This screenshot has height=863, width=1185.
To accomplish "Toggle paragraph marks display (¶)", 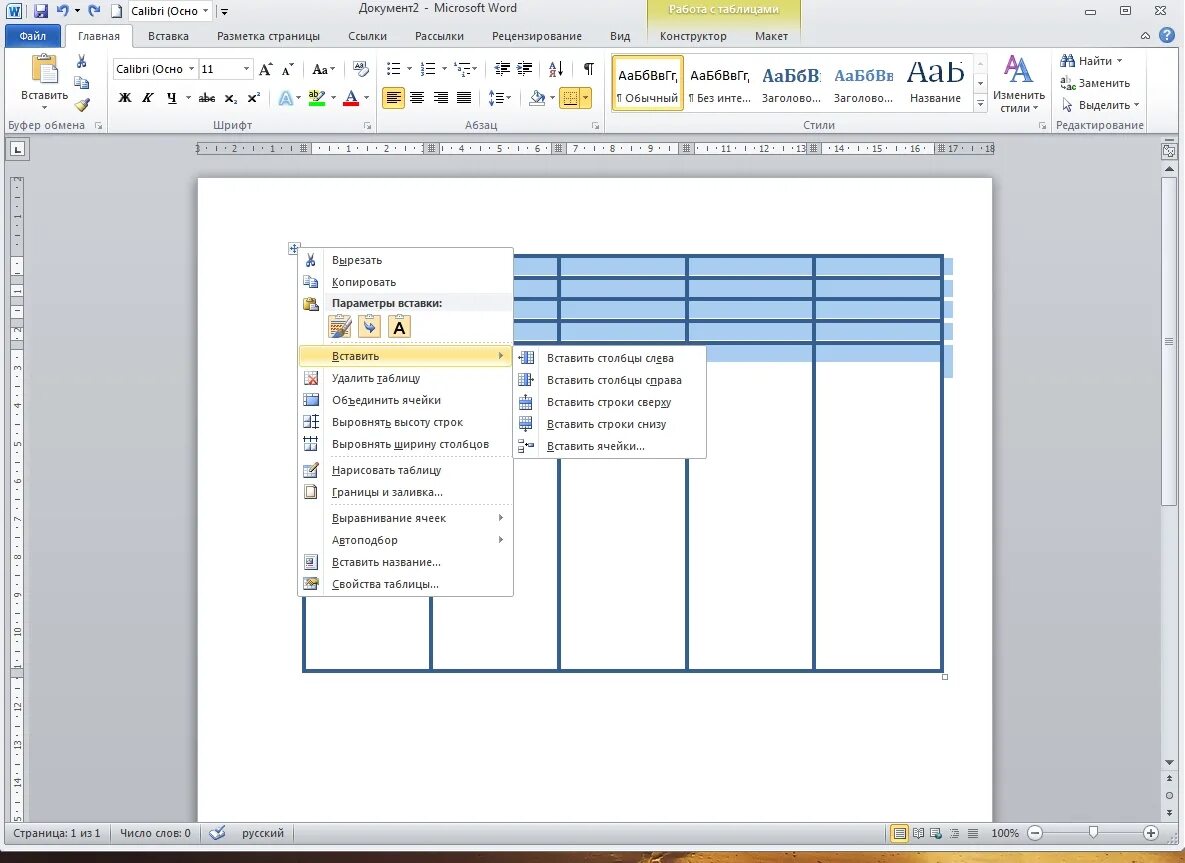I will [588, 69].
